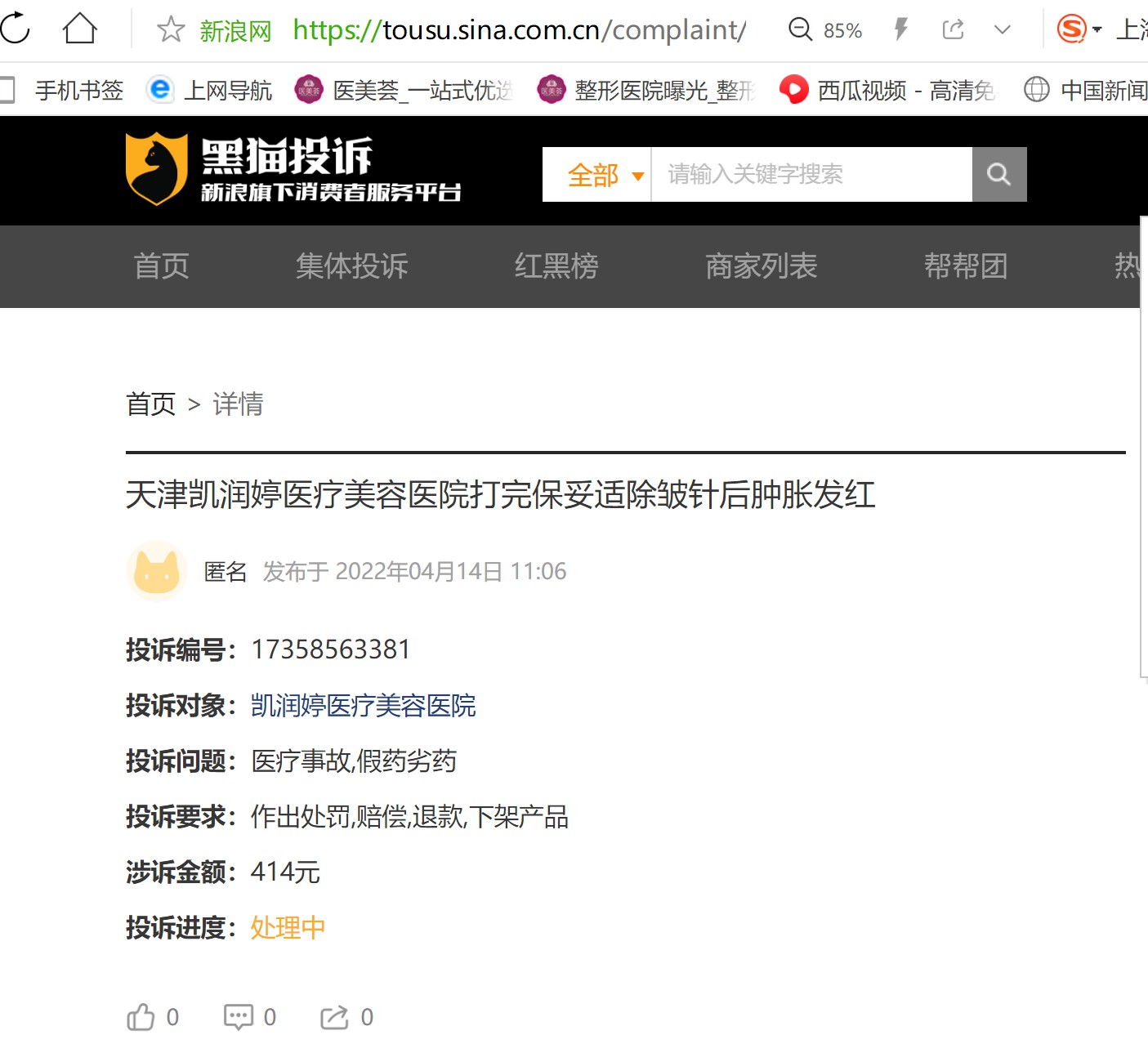
Task: Click the Sogou S search engine icon
Action: point(1071,29)
